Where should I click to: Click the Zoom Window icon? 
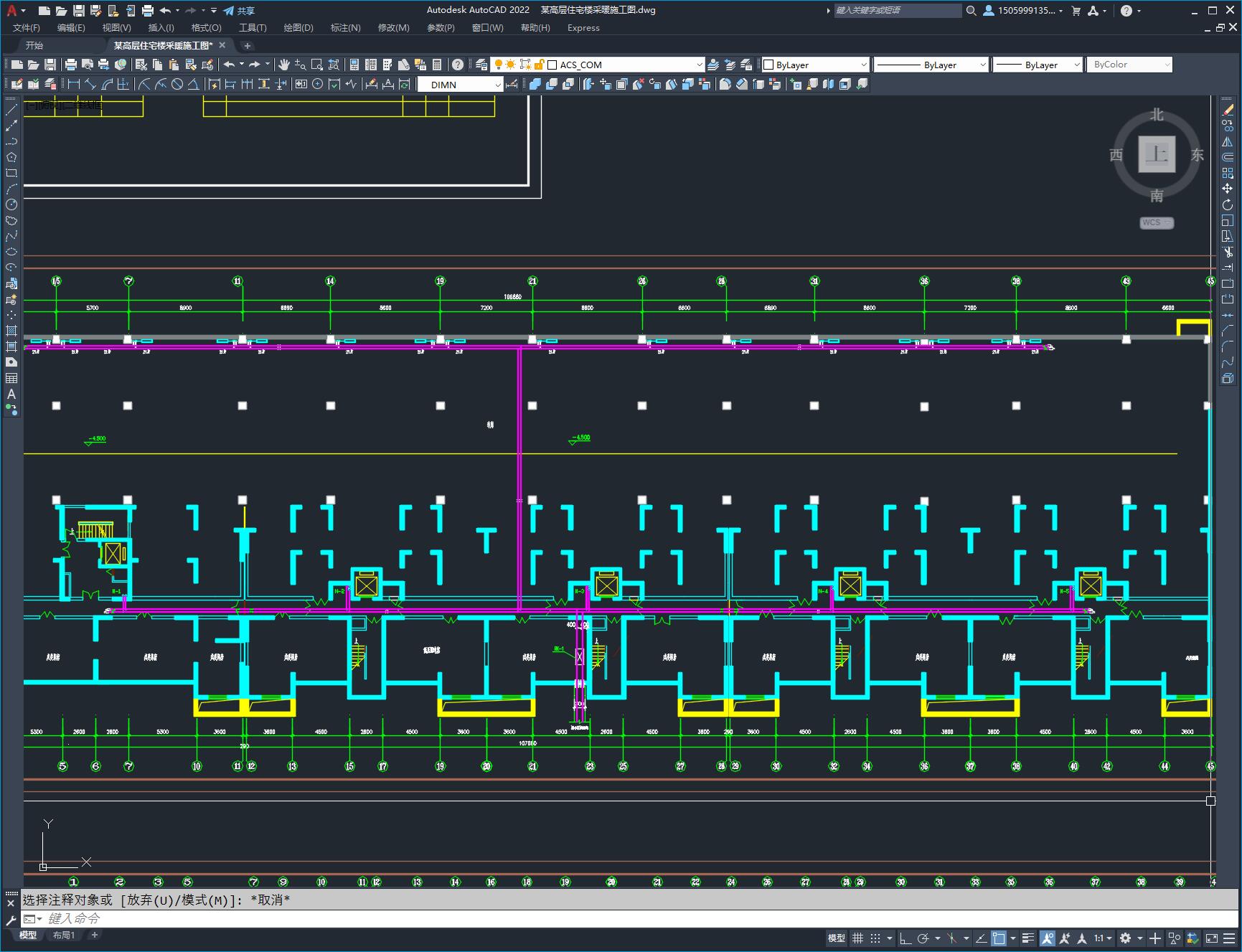click(317, 65)
